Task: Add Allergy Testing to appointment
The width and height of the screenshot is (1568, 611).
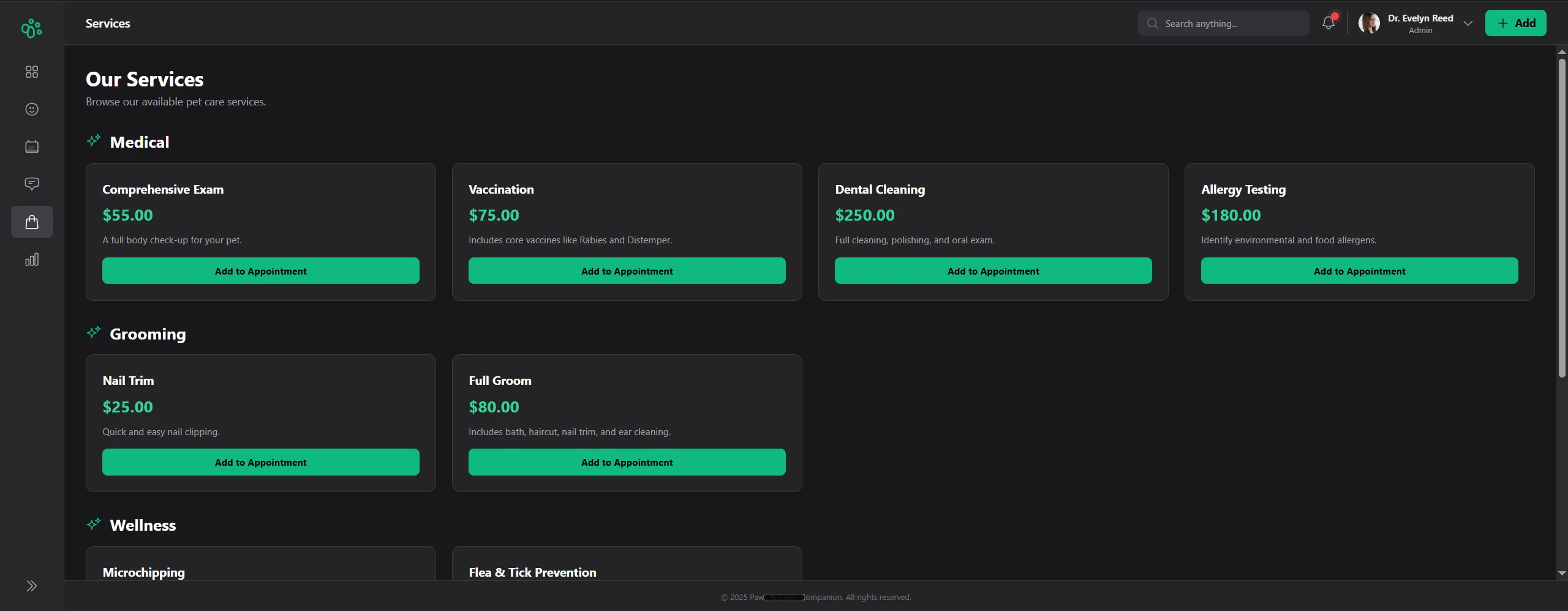Action: tap(1359, 271)
